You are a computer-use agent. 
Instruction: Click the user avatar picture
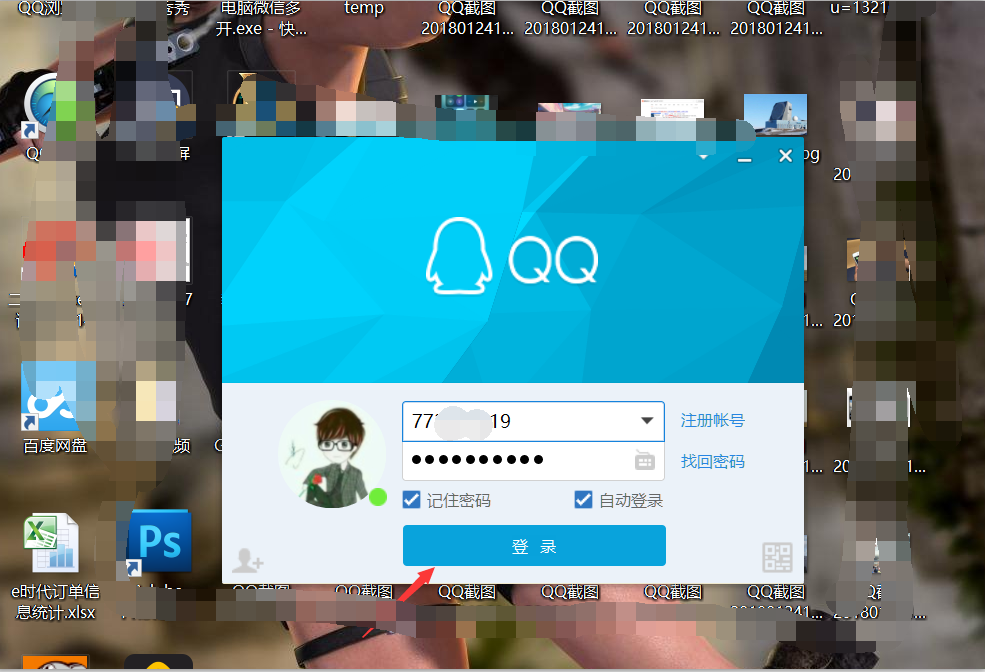pyautogui.click(x=332, y=455)
